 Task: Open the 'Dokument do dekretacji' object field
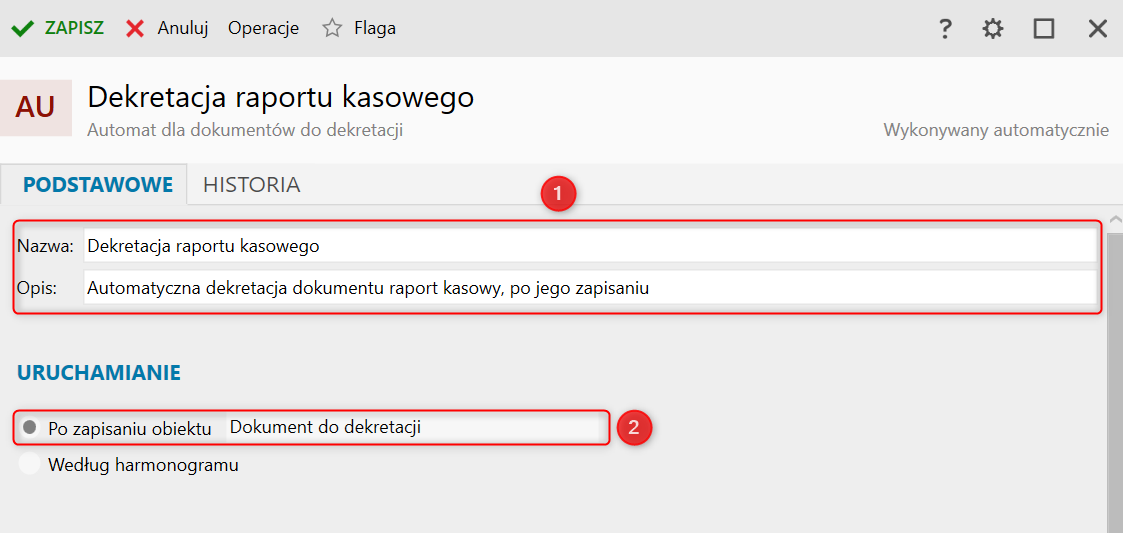[x=412, y=427]
